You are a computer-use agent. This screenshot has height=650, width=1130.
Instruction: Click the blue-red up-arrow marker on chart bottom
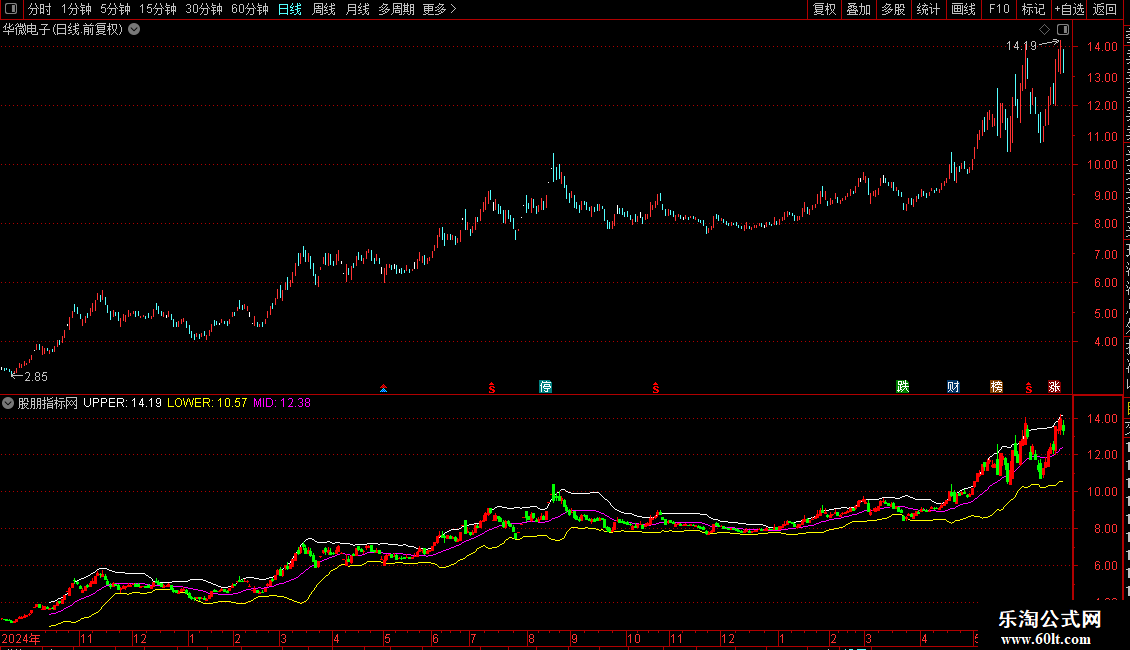(x=383, y=388)
